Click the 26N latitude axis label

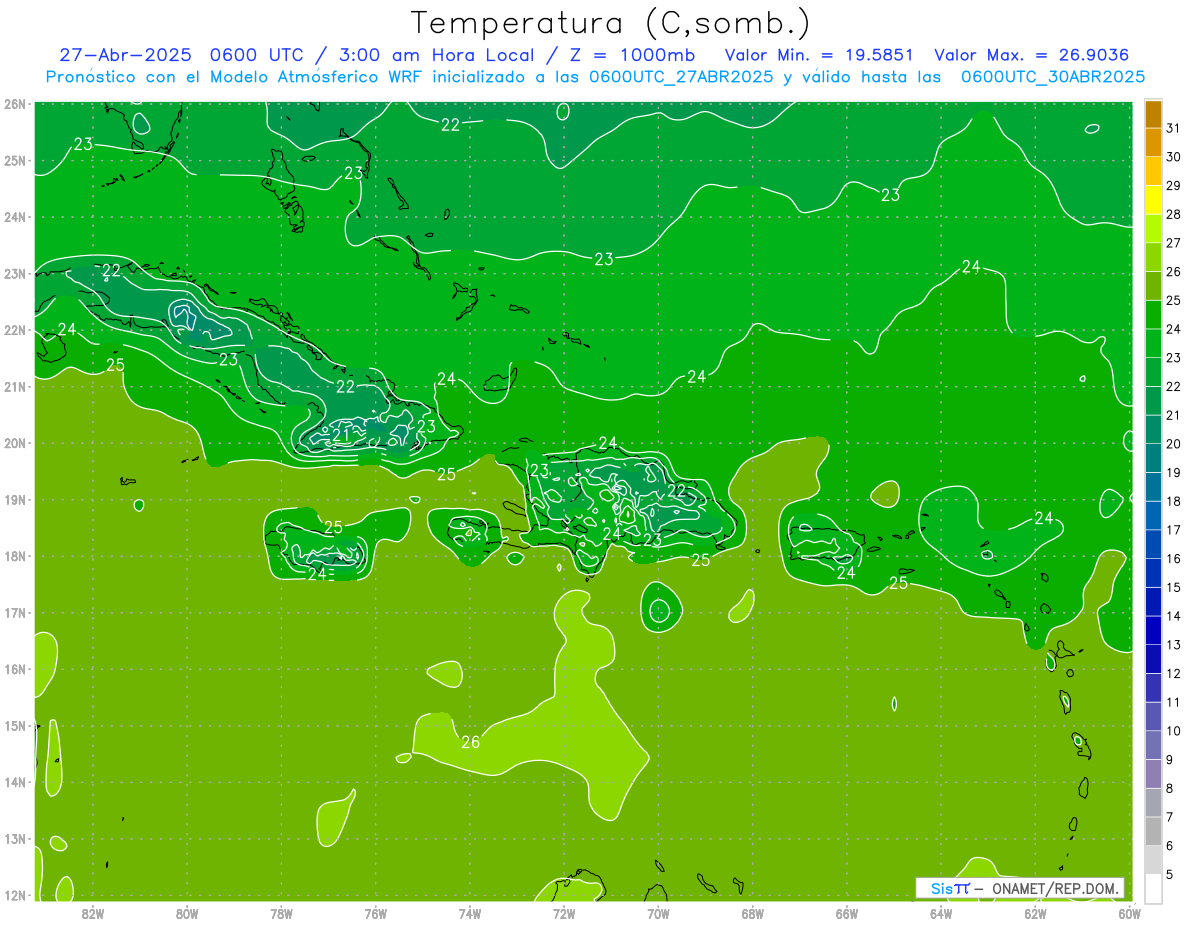pos(15,104)
